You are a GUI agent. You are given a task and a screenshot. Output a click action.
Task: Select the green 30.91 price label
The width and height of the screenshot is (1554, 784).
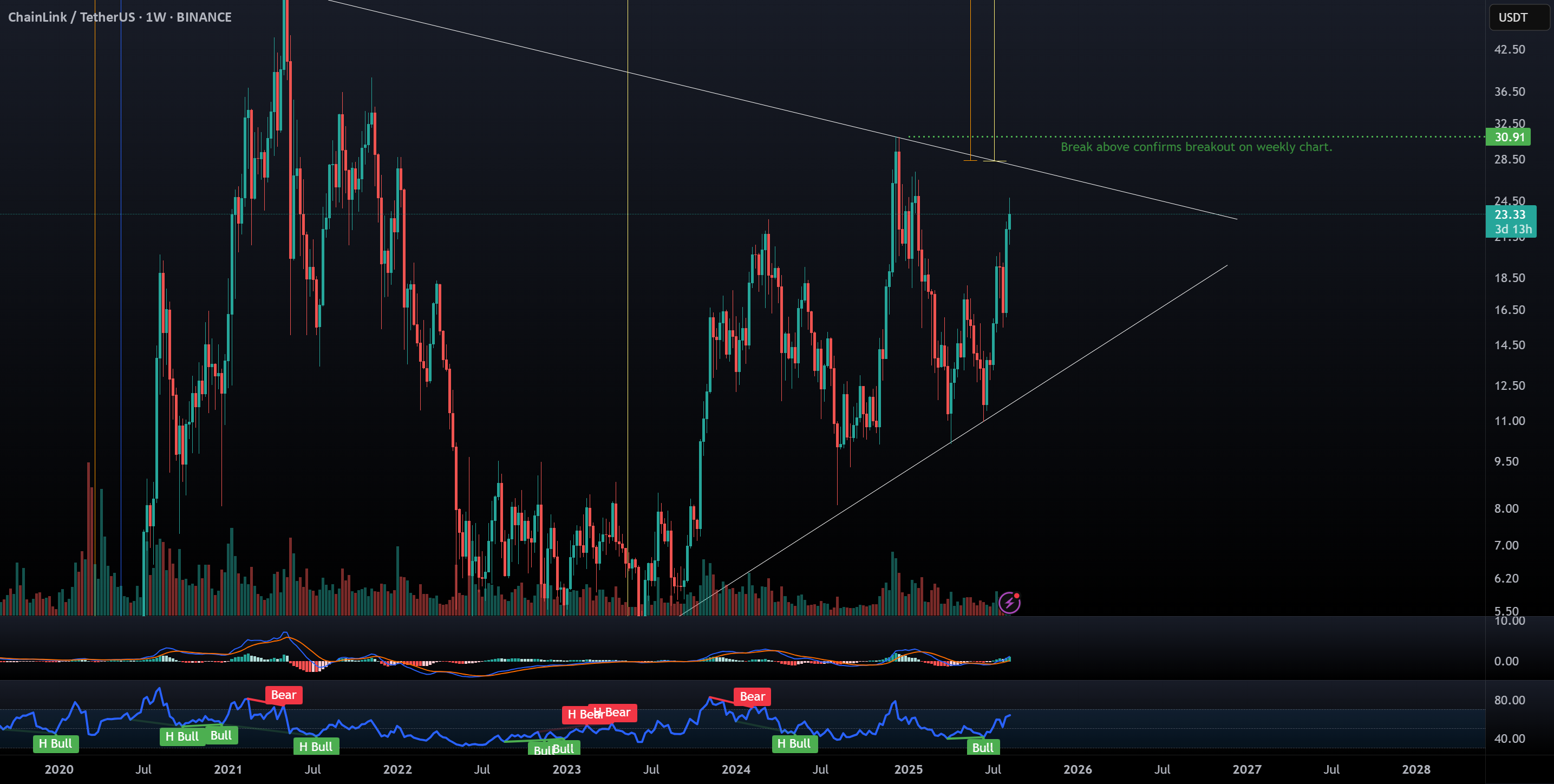coord(1508,137)
